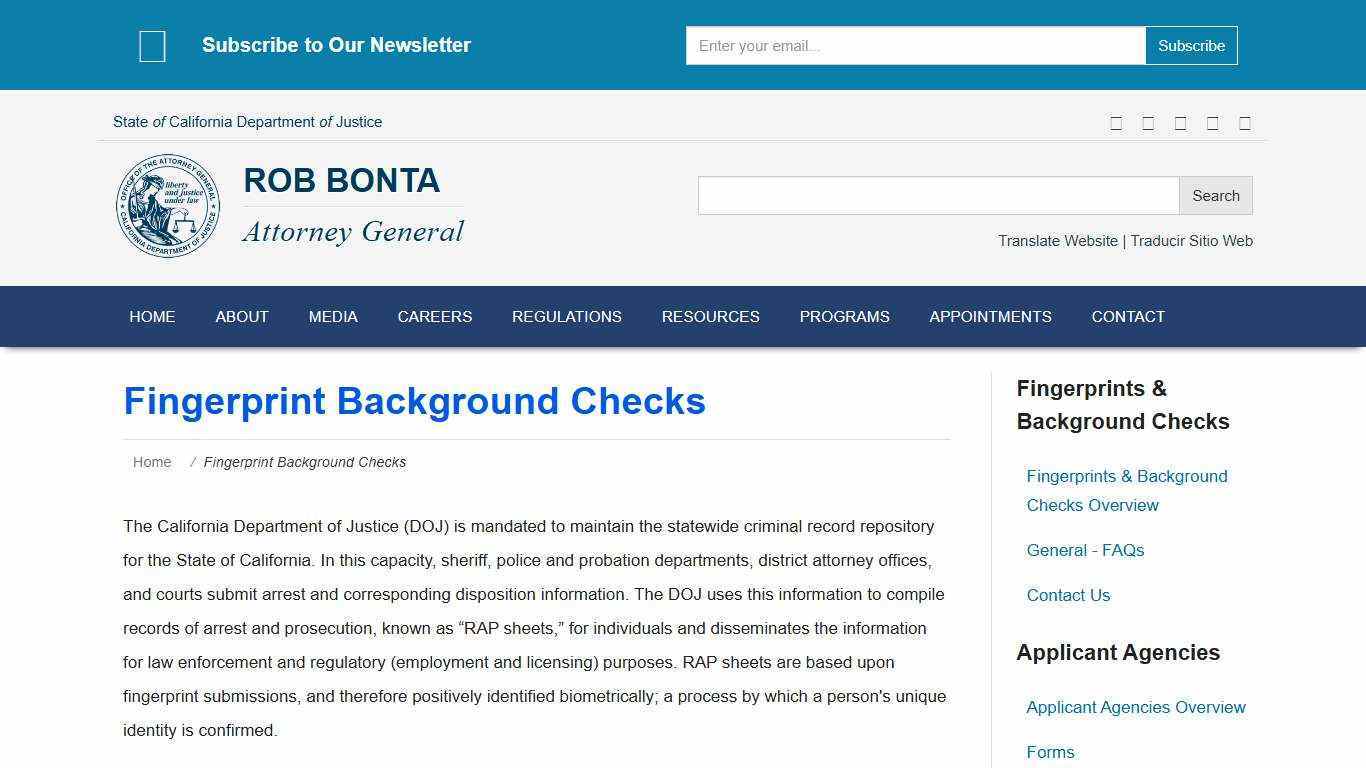Viewport: 1366px width, 768px height.
Task: Click the fourth social media icon in header
Action: [x=1212, y=122]
